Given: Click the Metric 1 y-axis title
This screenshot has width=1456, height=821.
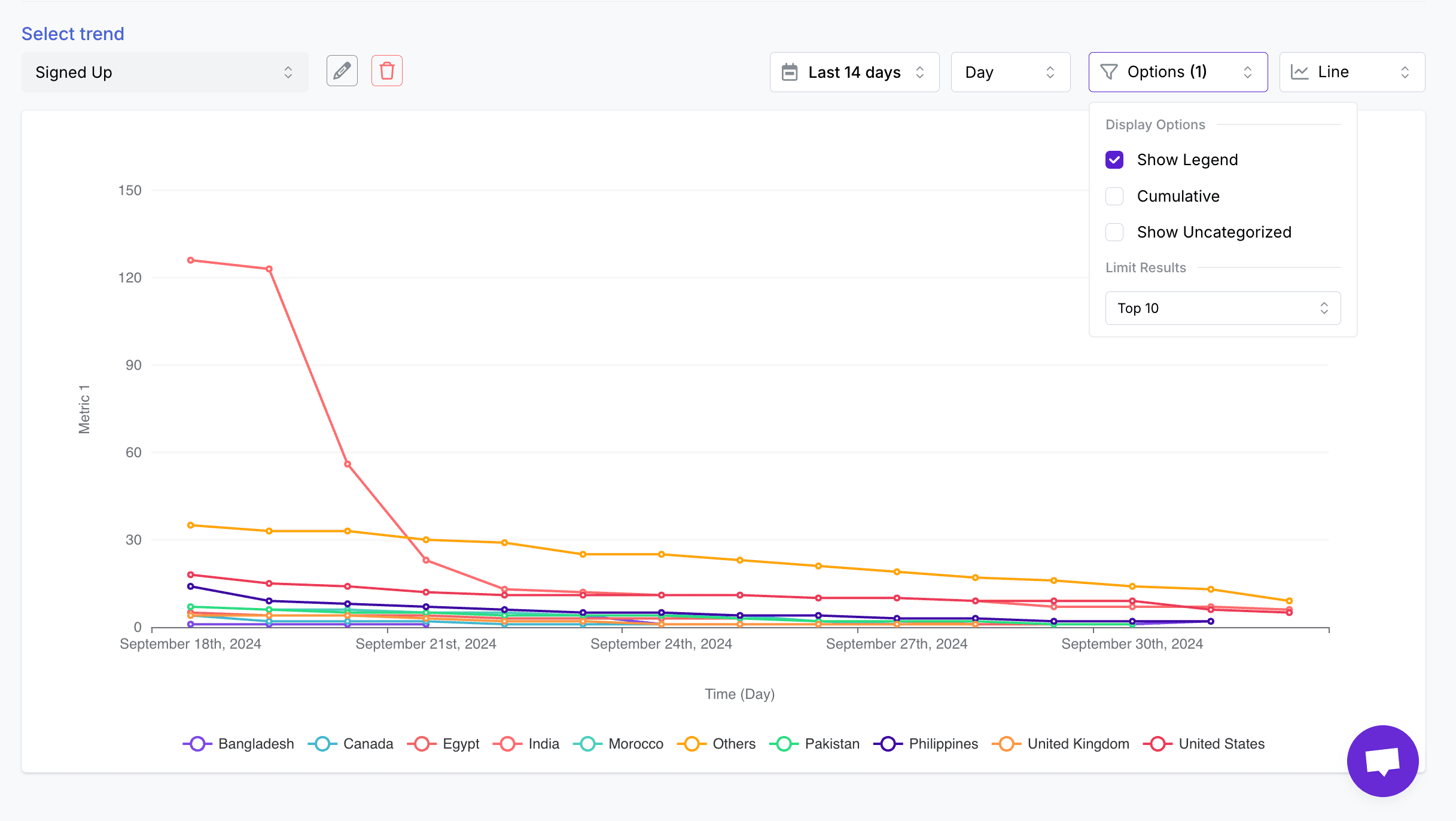Looking at the screenshot, I should click(x=84, y=409).
